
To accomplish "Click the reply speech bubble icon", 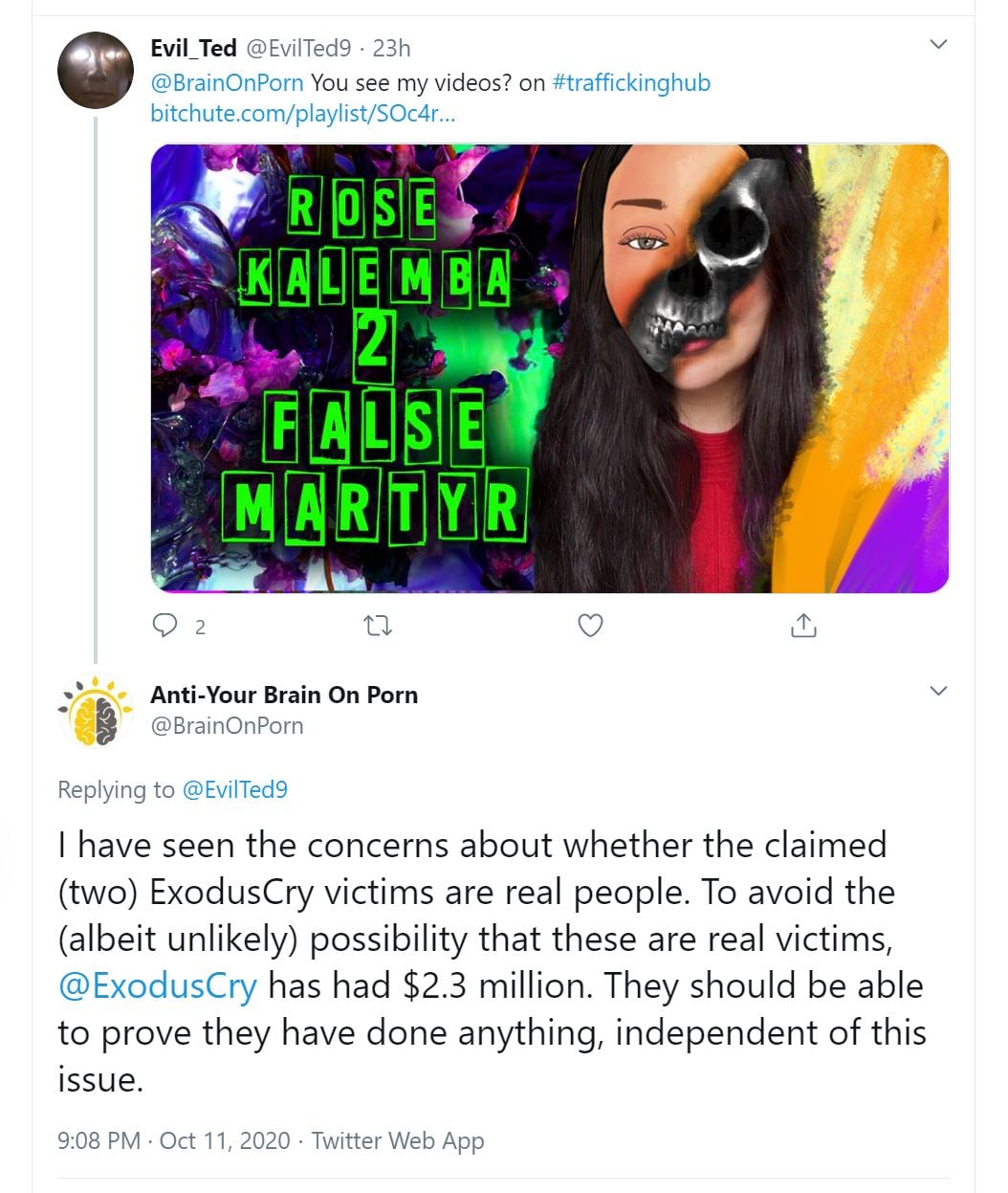I will click(x=165, y=626).
